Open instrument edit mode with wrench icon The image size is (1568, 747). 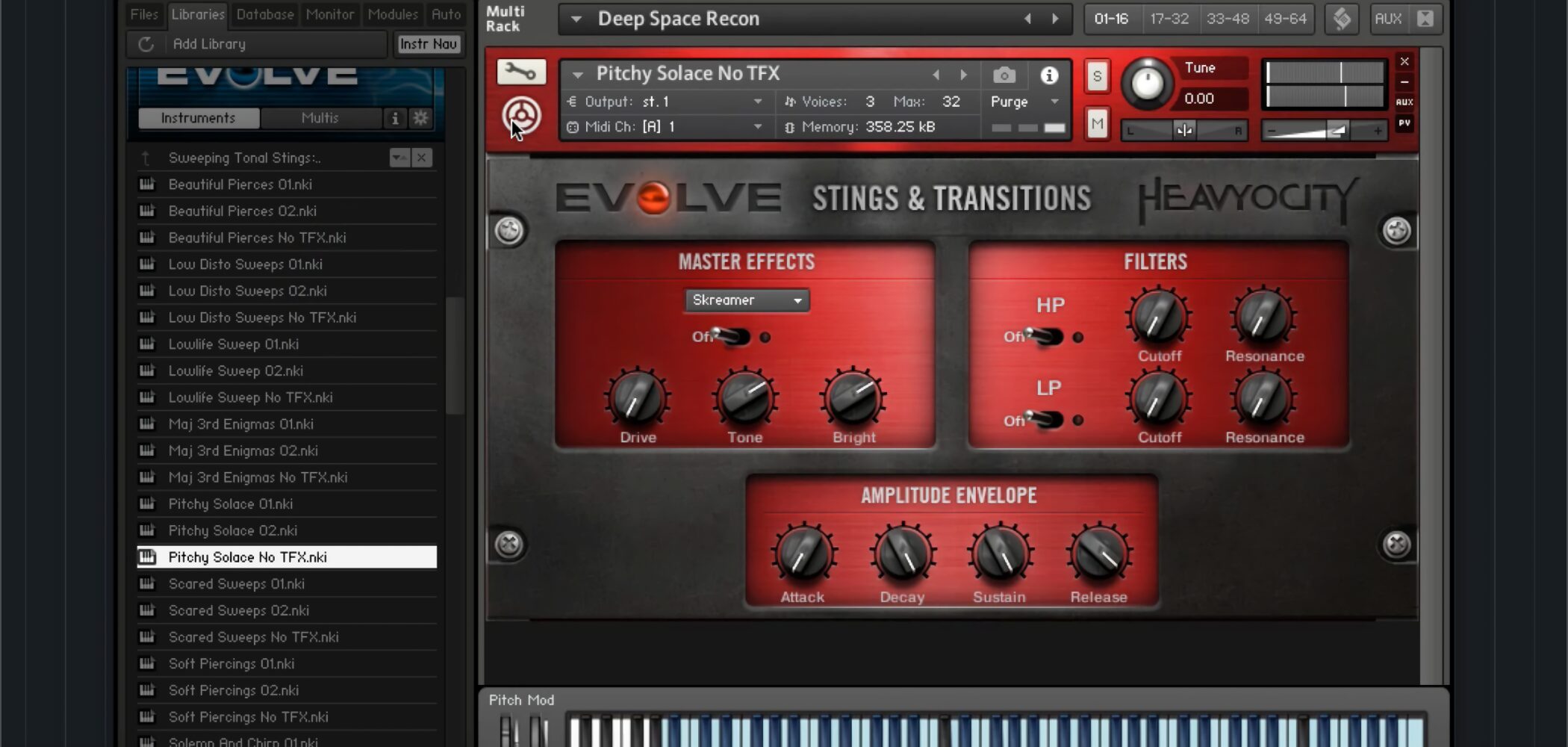point(521,72)
